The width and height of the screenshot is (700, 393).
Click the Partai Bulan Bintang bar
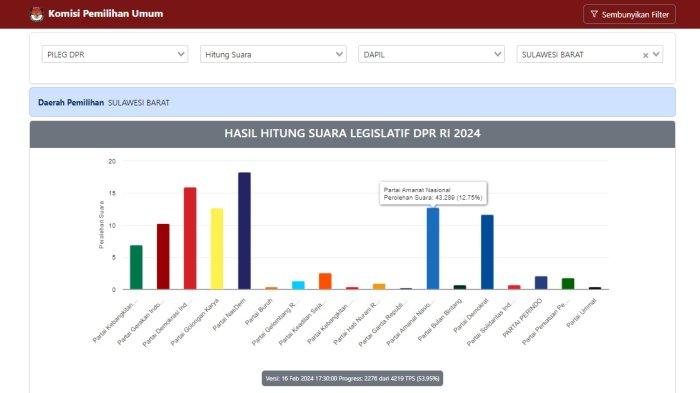[x=460, y=287]
